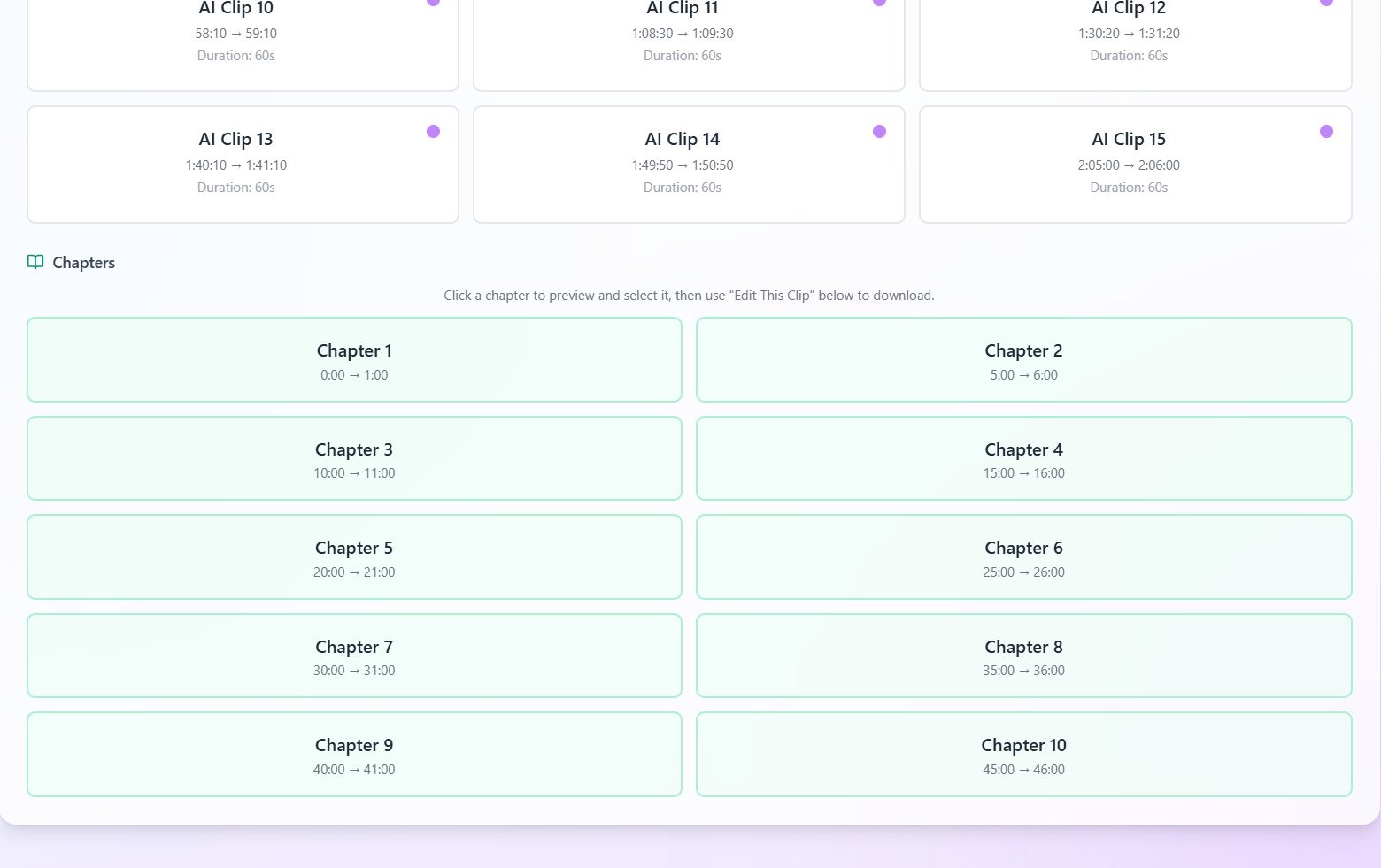This screenshot has width=1381, height=868.
Task: Toggle the purple status dot on AI Clip 10
Action: [433, 3]
